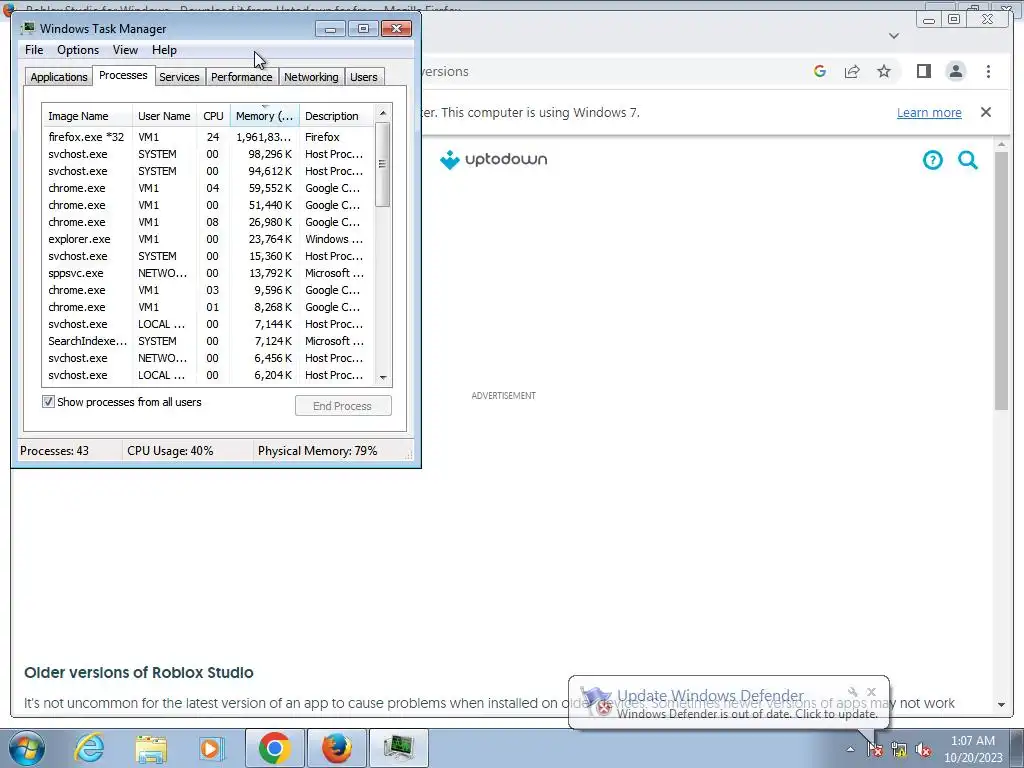
Task: Open the Help menu in Task Manager
Action: click(x=164, y=50)
